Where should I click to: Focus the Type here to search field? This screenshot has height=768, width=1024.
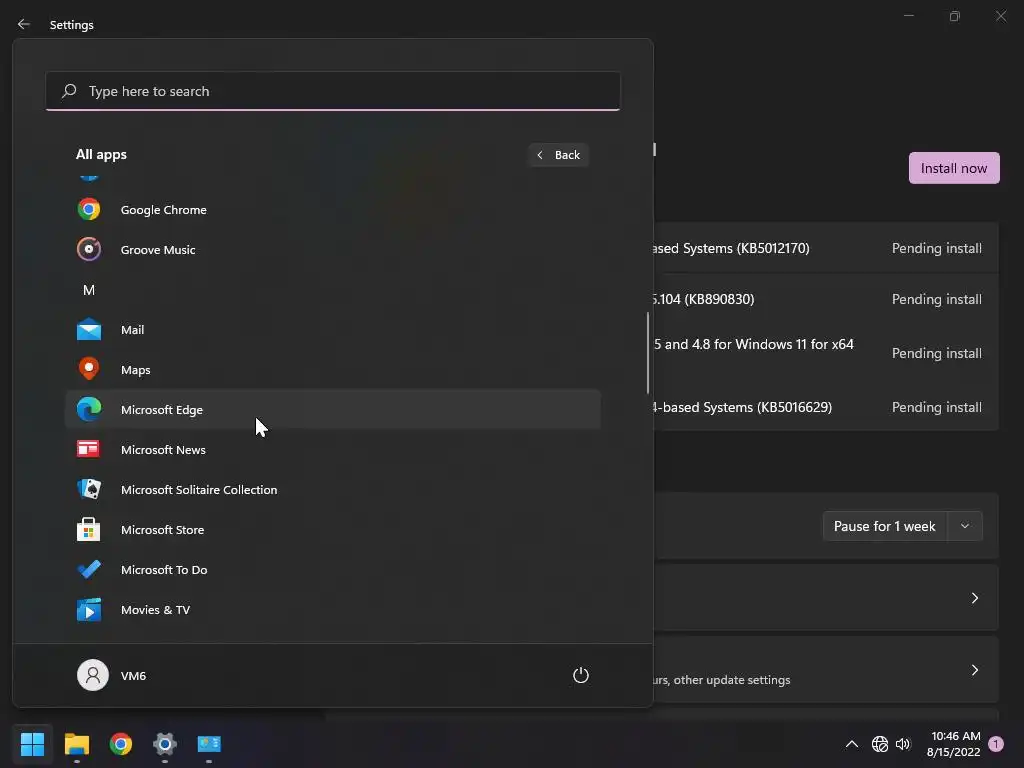[333, 91]
